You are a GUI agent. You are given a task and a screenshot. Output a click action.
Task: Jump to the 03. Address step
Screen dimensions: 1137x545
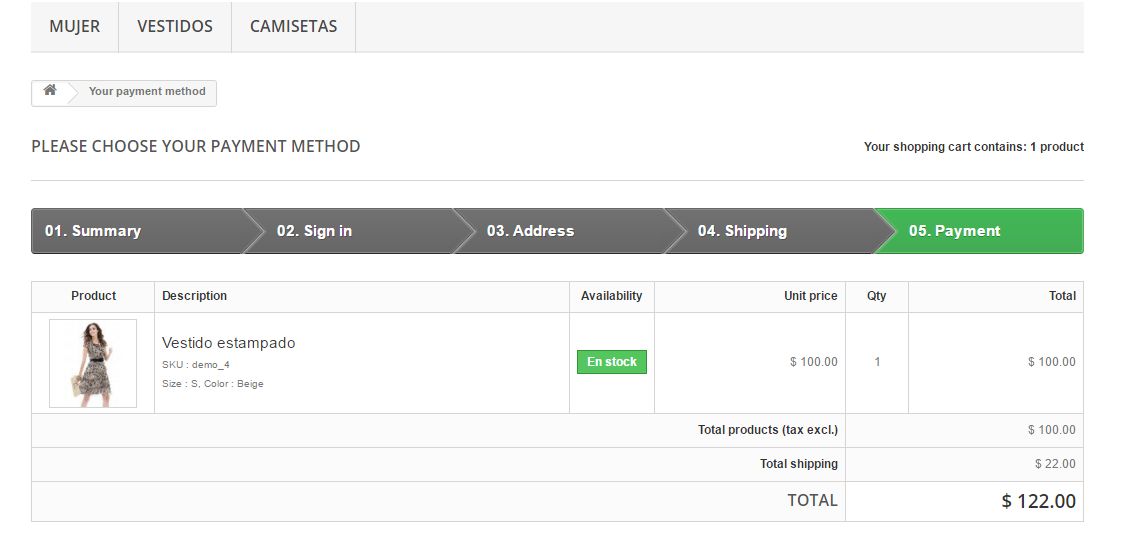coord(530,231)
